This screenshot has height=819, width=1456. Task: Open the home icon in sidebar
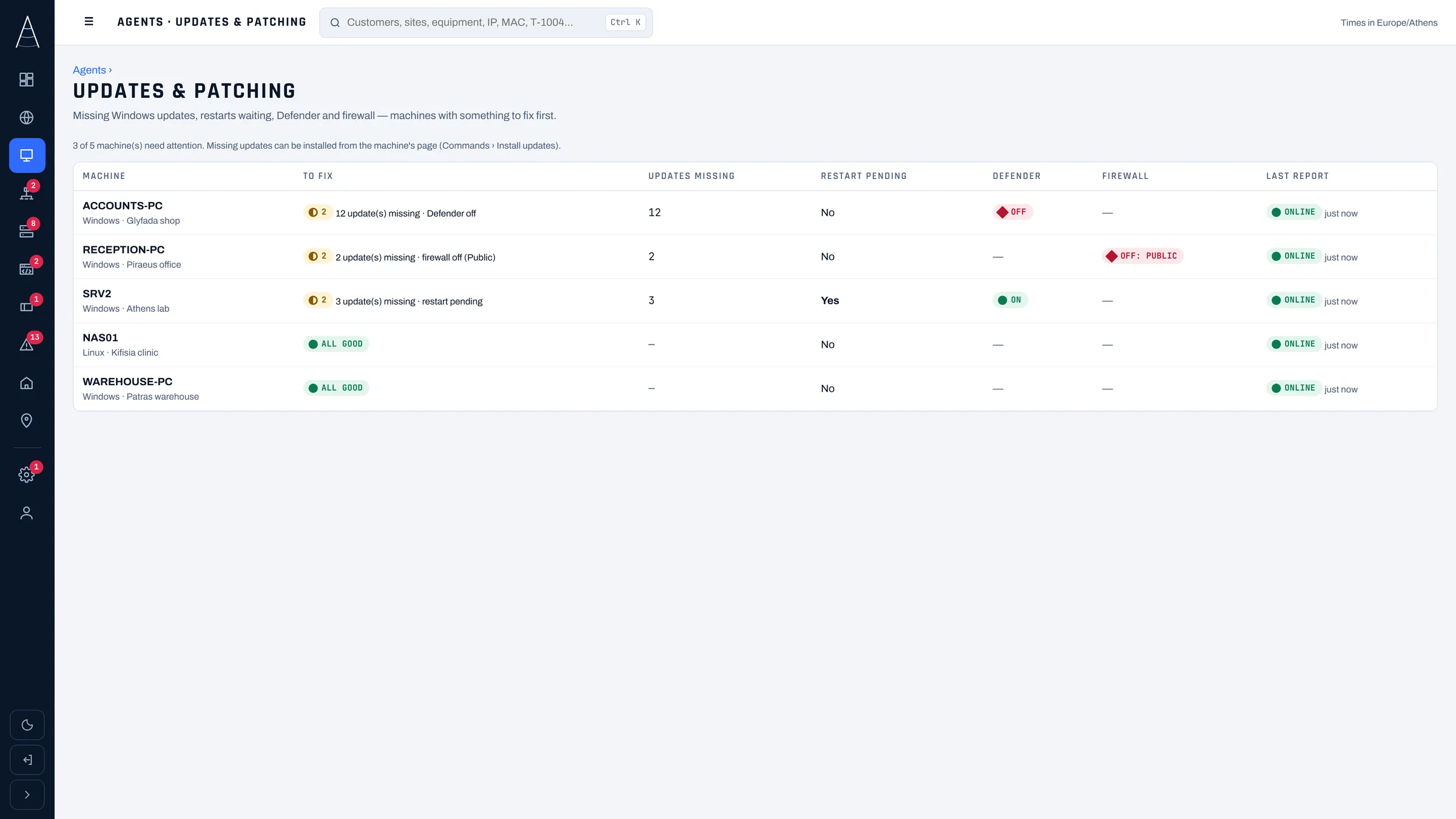click(27, 383)
